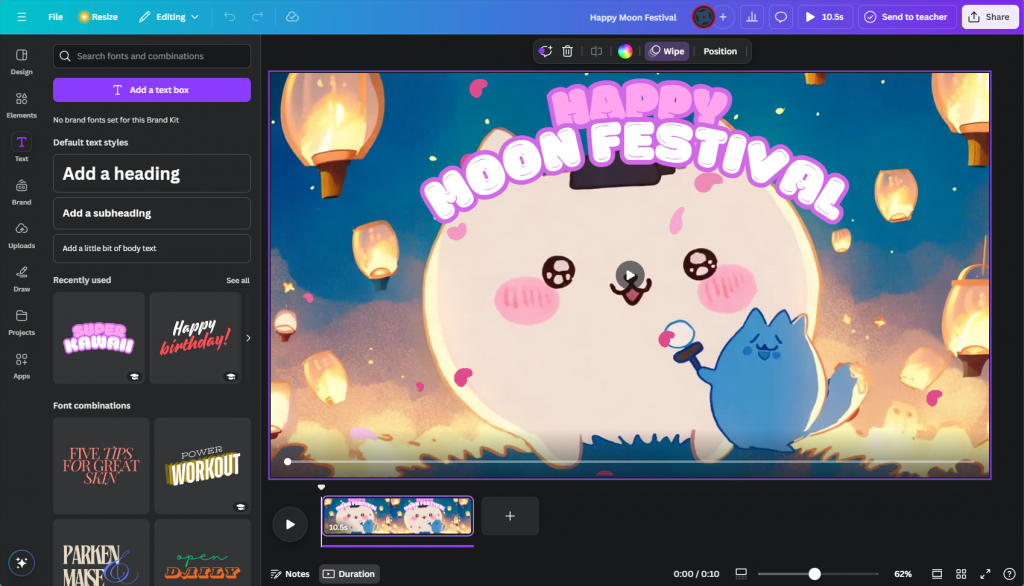Add a little bit of body text
This screenshot has height=586, width=1024.
point(152,248)
